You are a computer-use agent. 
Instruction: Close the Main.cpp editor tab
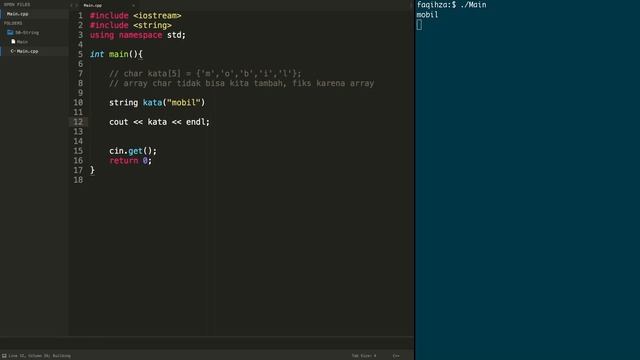click(133, 5)
